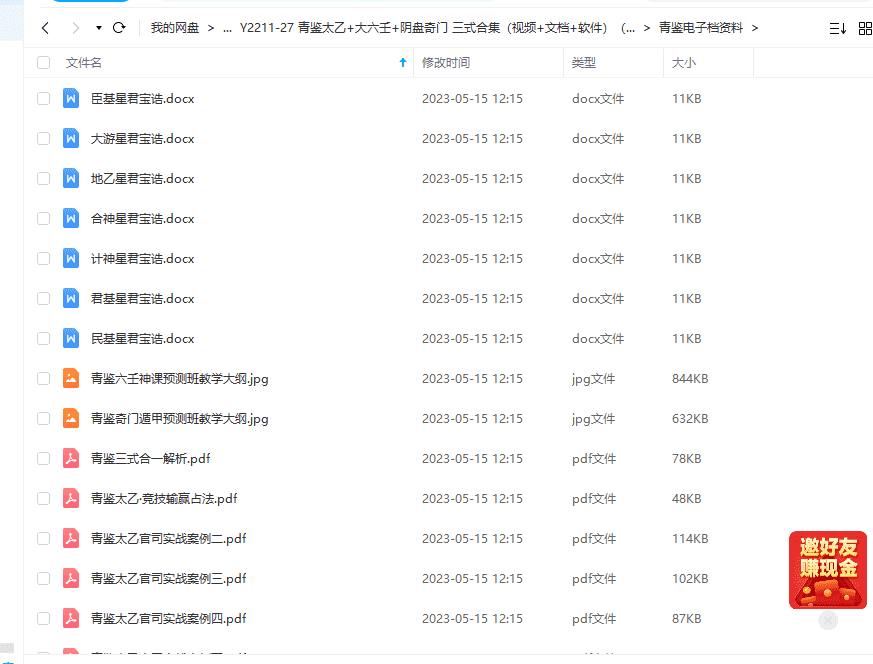Toggle file name sort arrow
Viewport: 873px width, 664px height.
[x=403, y=63]
